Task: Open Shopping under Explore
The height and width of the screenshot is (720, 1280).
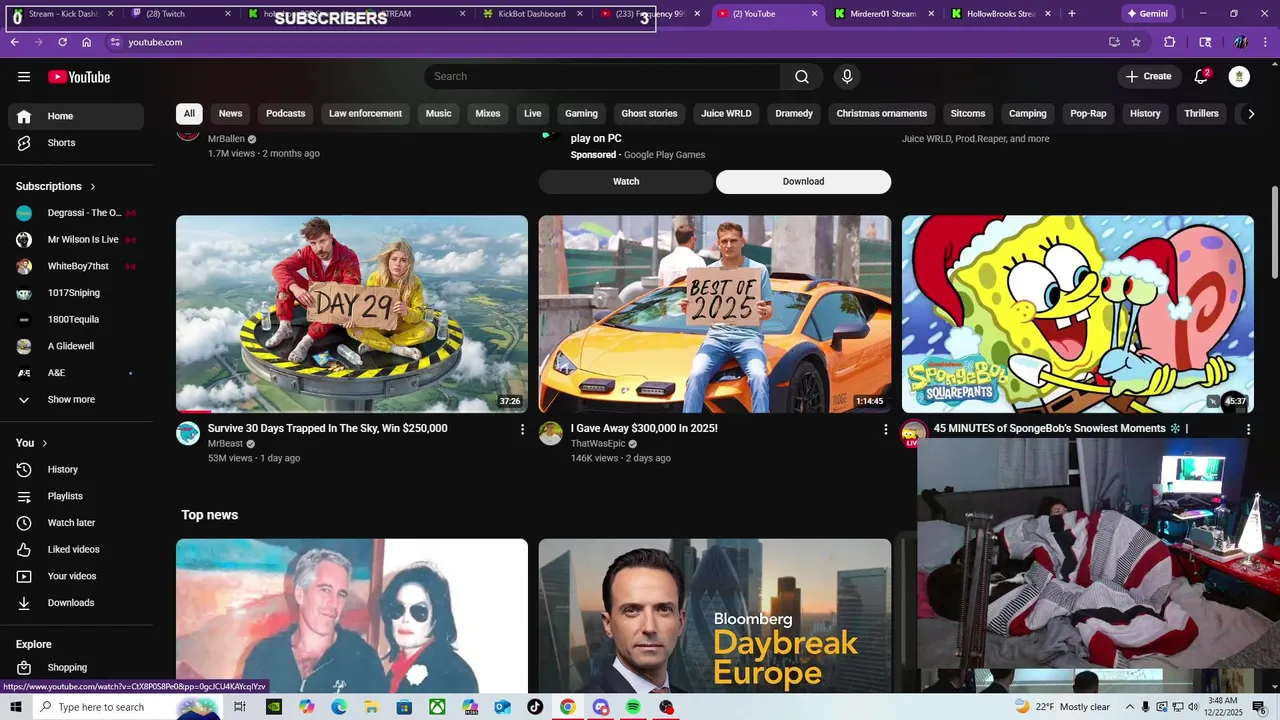Action: click(76, 668)
